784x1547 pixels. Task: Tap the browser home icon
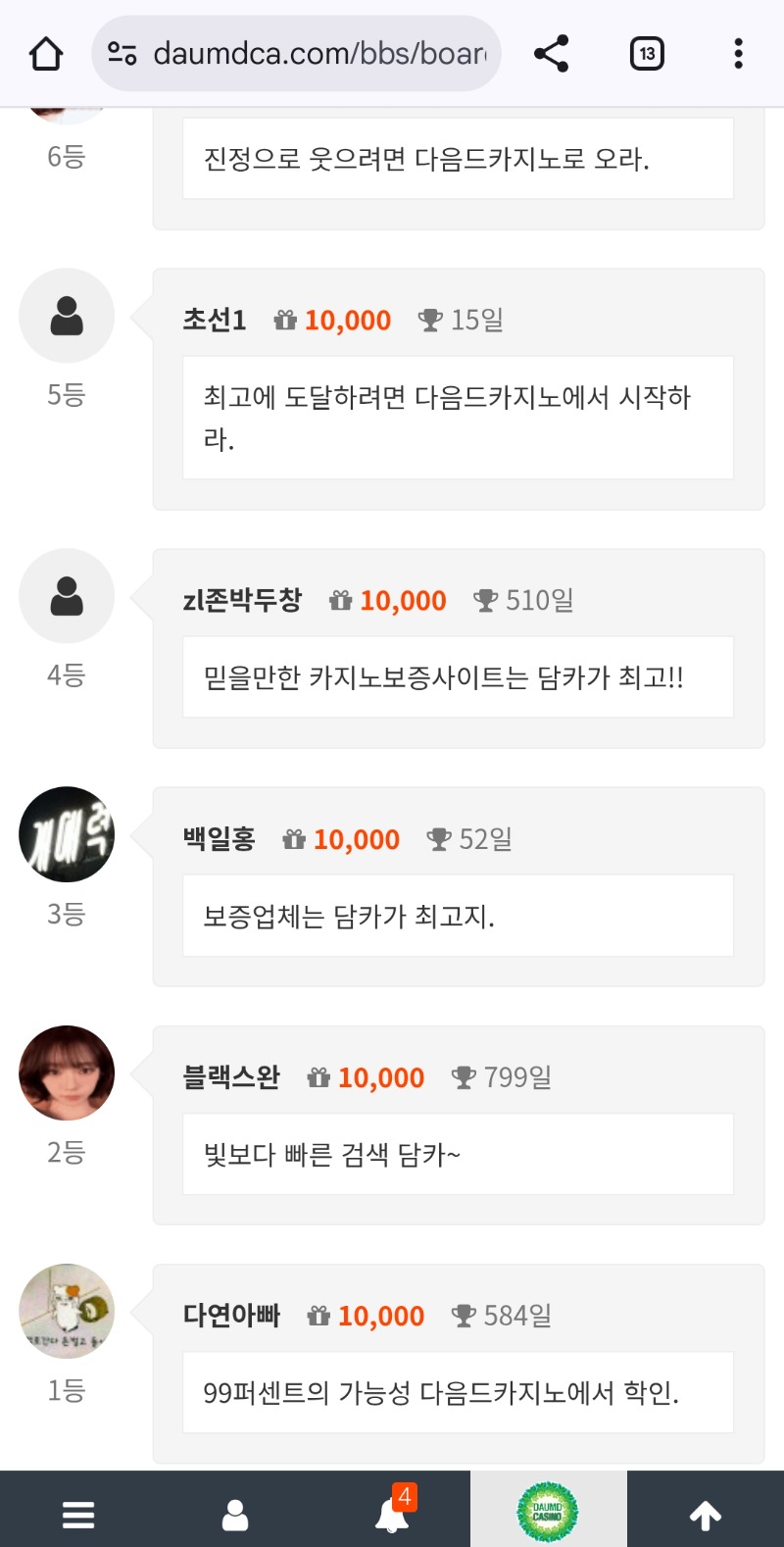tap(46, 54)
